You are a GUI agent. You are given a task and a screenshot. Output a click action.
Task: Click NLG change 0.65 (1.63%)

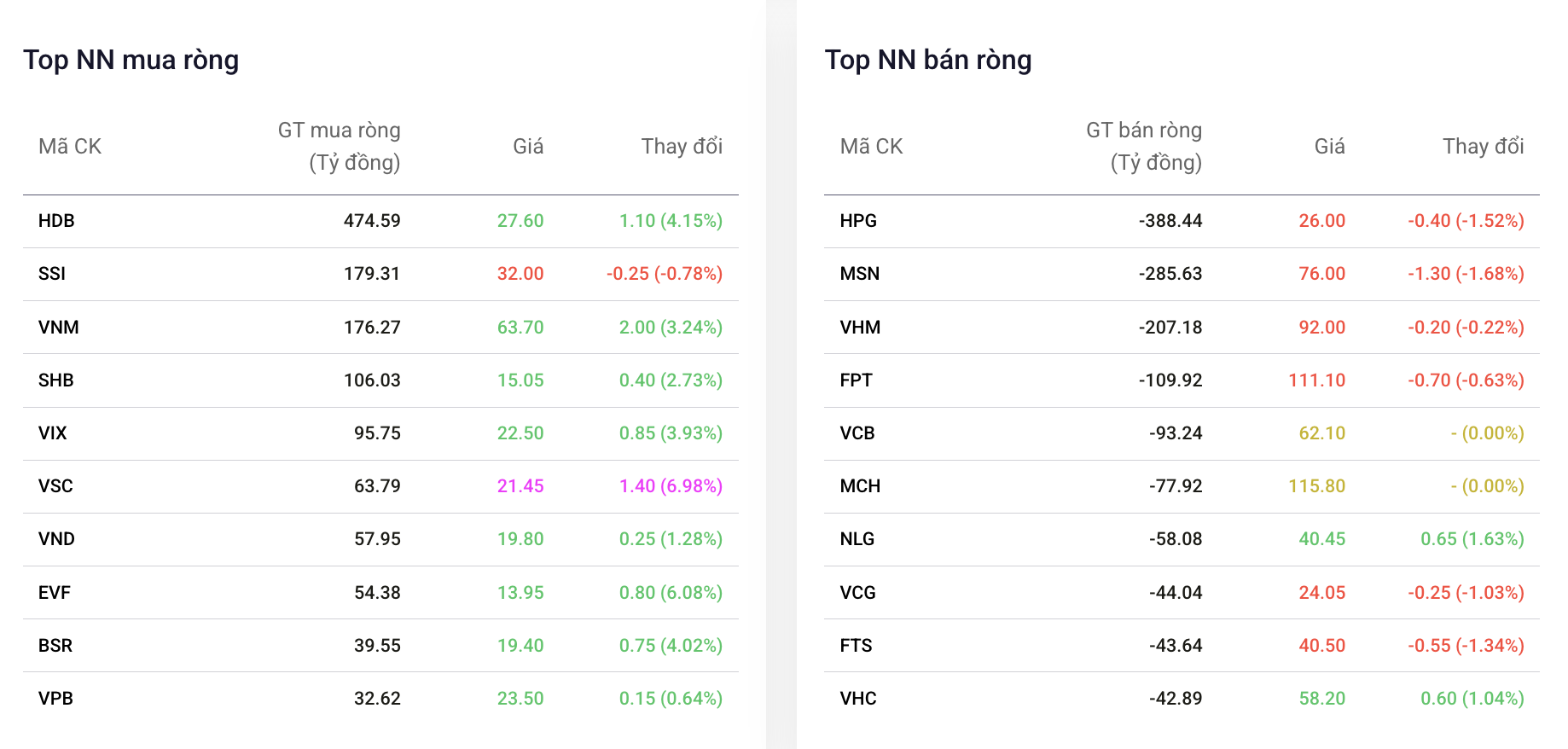click(x=1472, y=539)
